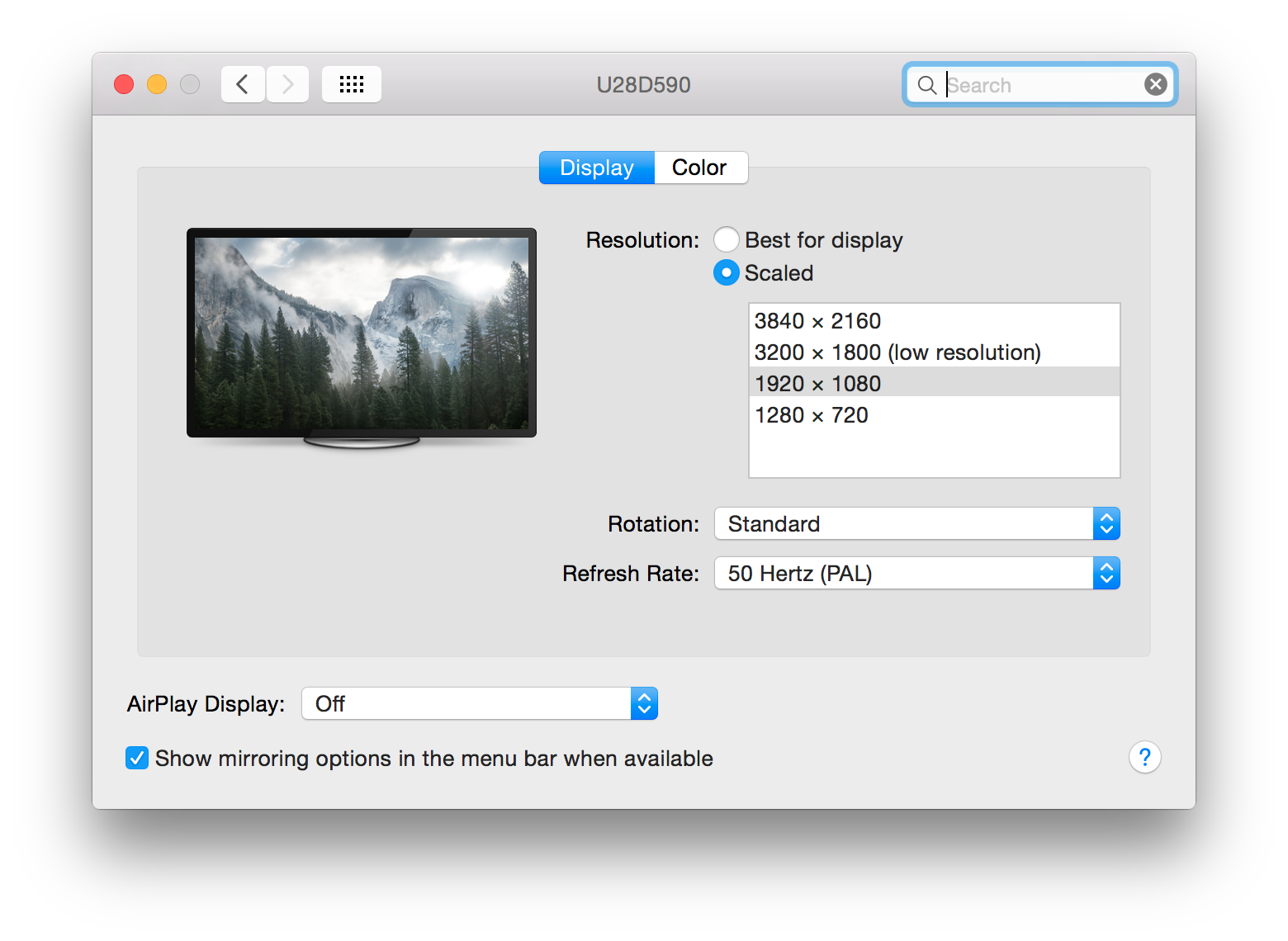Screen dimensions: 1288x941
Task: Choose the 3840 × 2160 resolution
Action: (x=935, y=320)
